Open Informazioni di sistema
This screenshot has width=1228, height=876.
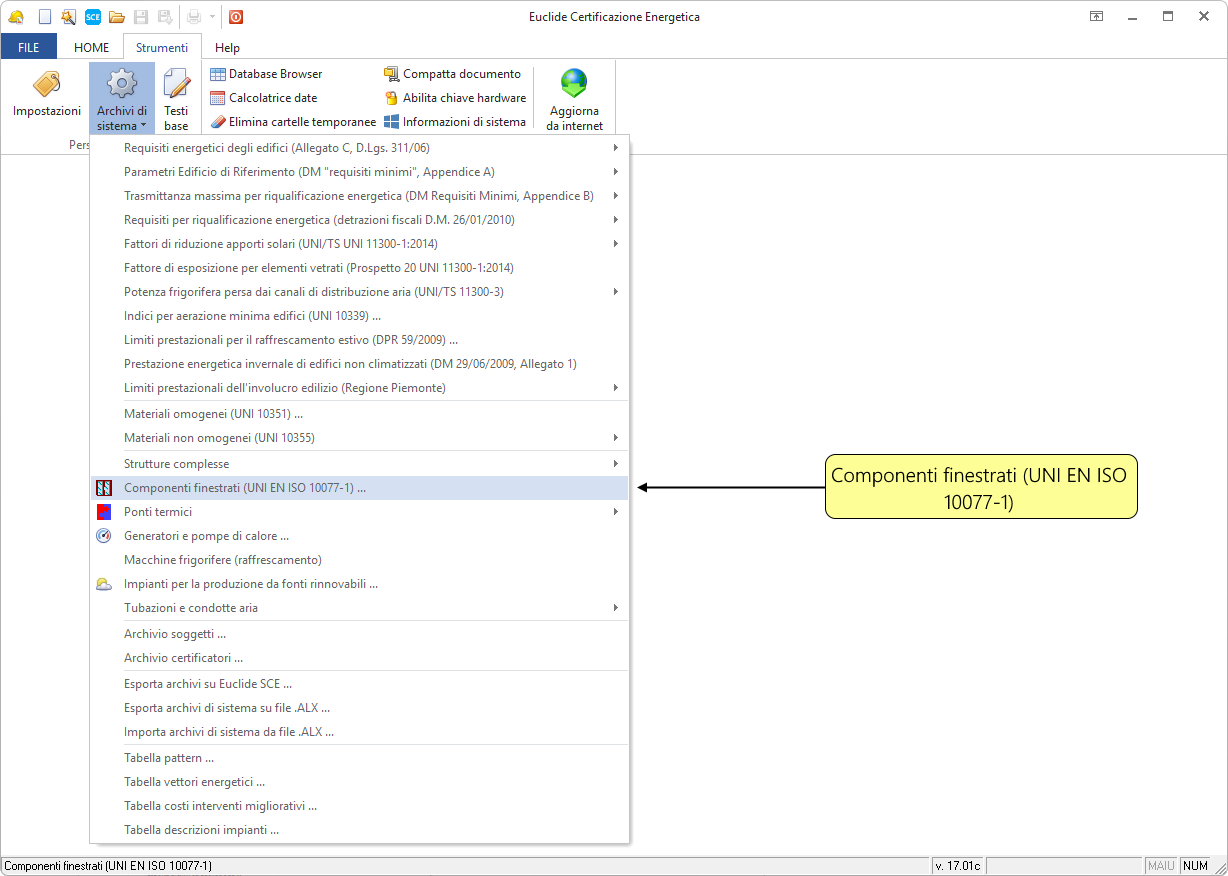(455, 122)
